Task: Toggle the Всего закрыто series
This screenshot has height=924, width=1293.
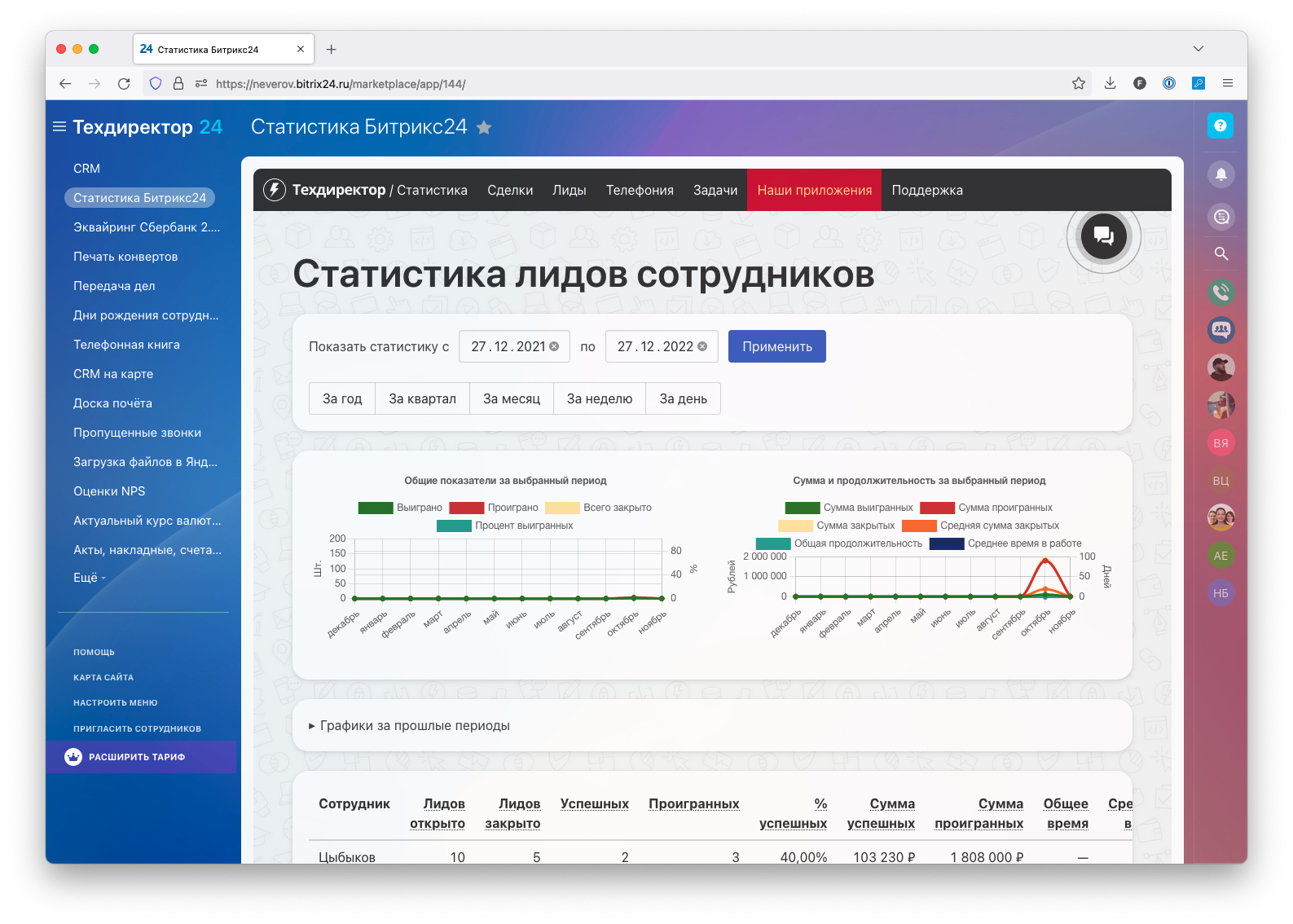Action: [x=598, y=508]
